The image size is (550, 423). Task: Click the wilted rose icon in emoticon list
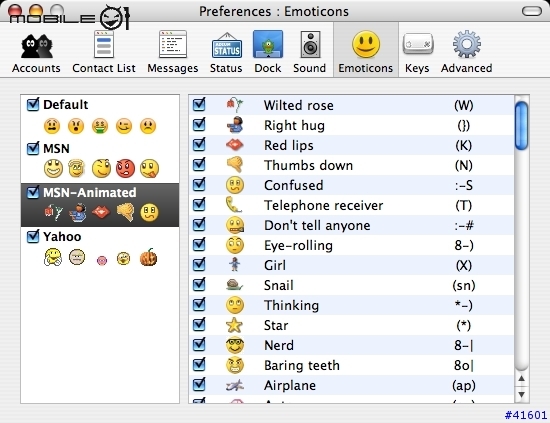(235, 105)
